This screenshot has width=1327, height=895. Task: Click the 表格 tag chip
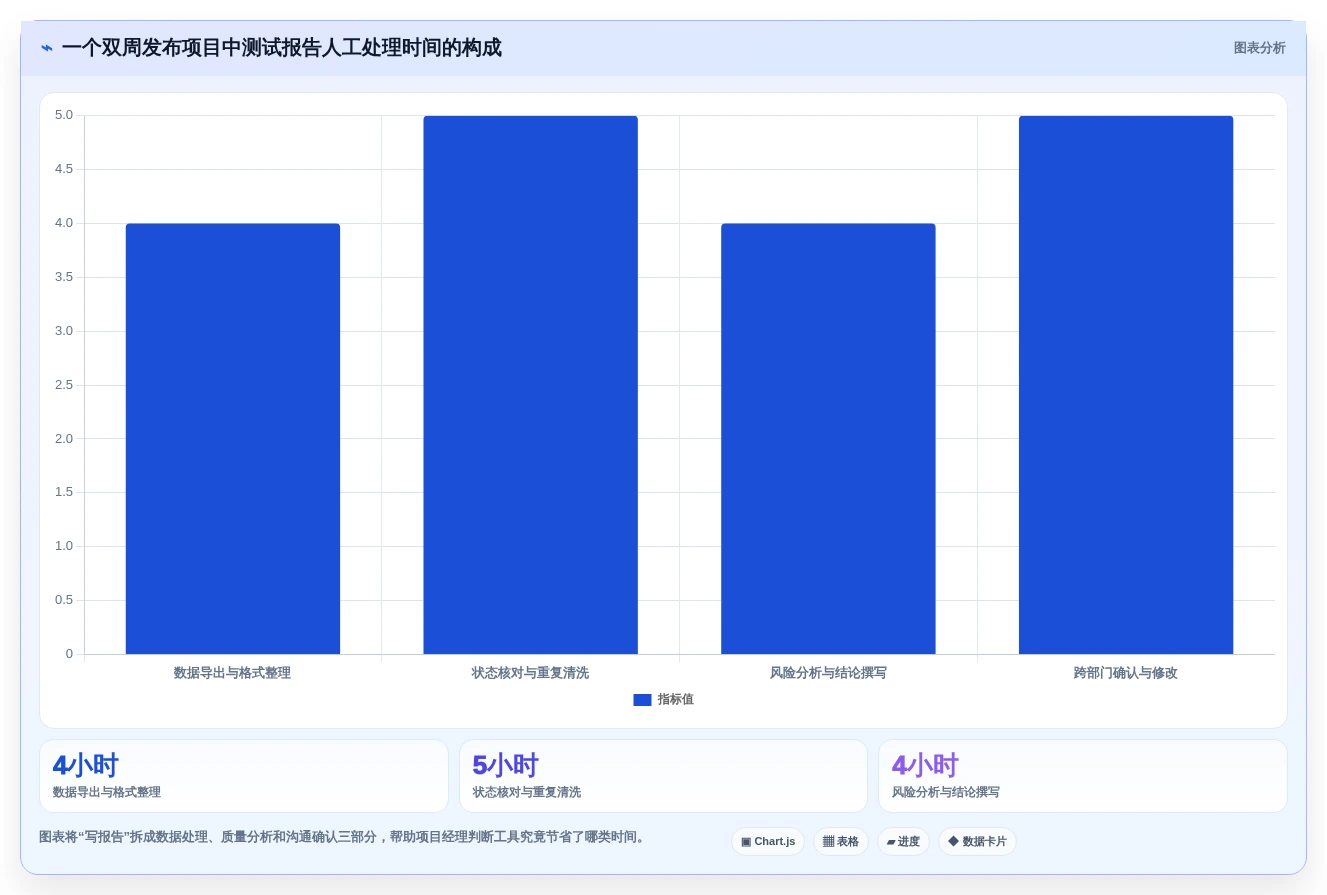point(841,842)
